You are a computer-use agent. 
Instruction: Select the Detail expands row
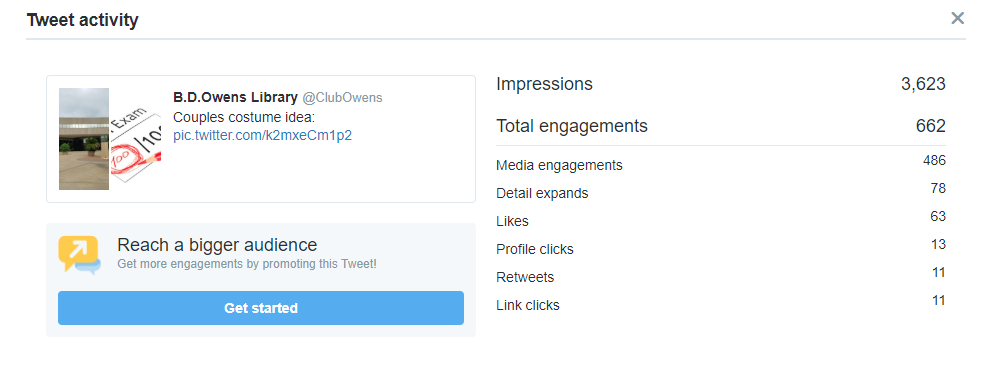(x=721, y=193)
